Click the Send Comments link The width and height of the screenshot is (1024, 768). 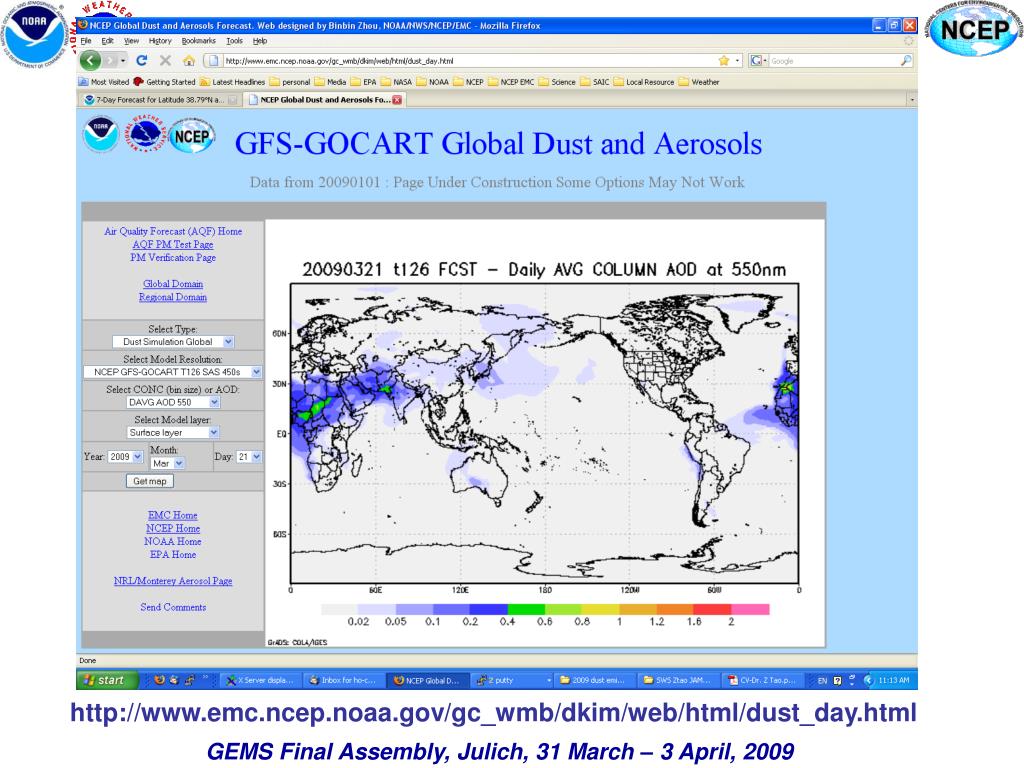click(x=173, y=607)
